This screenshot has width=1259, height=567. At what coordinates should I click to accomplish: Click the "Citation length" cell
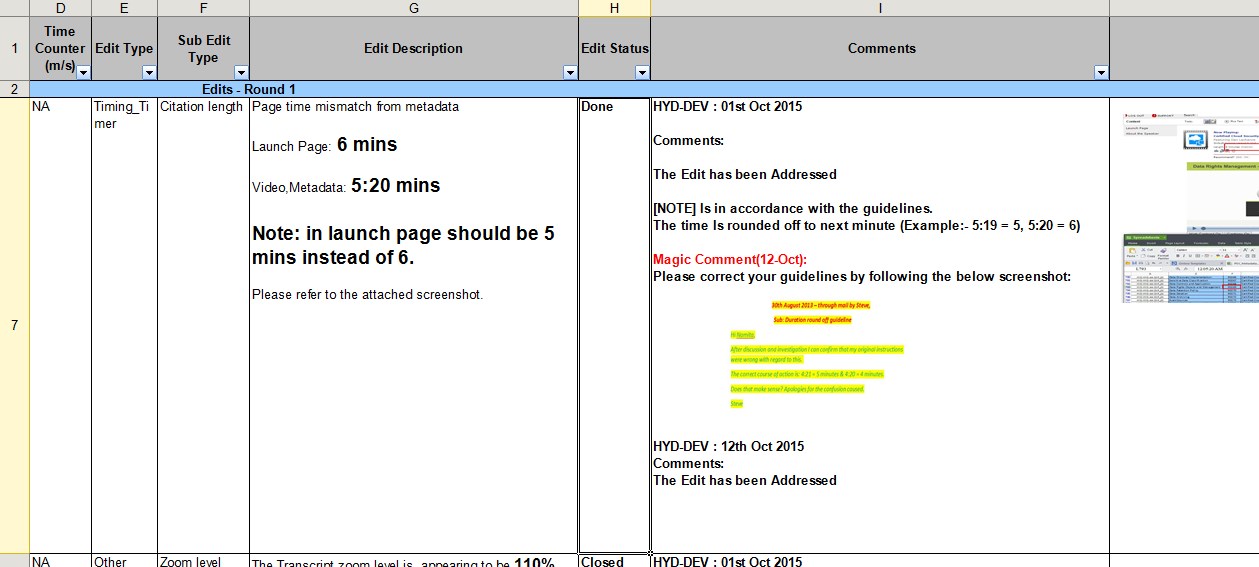pos(203,325)
